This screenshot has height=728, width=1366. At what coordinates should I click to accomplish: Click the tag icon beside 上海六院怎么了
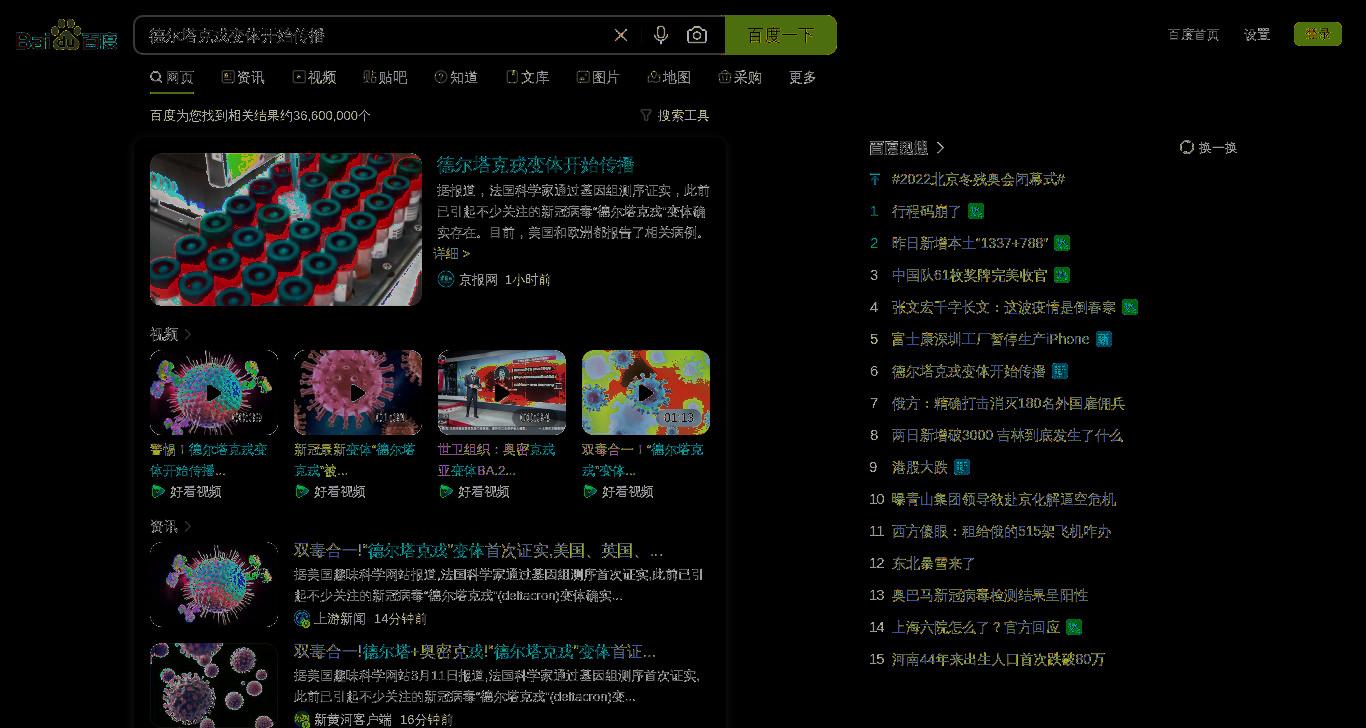pos(1074,627)
